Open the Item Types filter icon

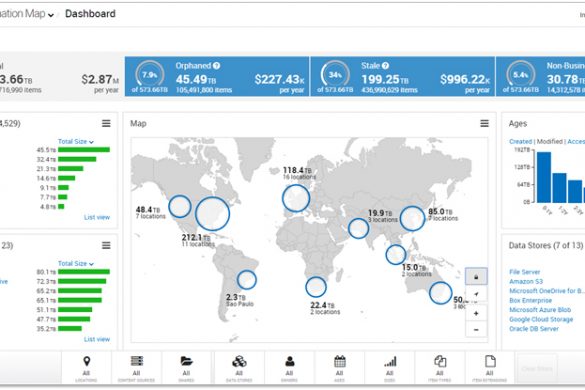tap(440, 361)
